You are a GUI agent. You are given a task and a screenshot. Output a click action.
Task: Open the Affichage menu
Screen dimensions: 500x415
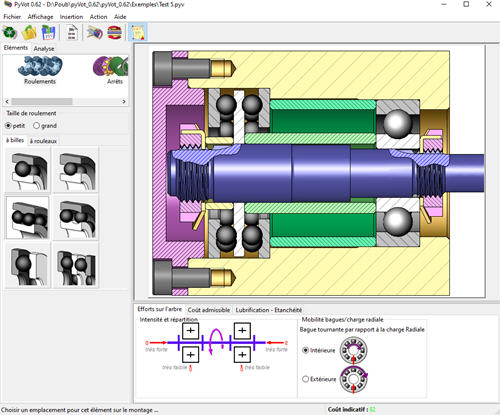click(40, 17)
